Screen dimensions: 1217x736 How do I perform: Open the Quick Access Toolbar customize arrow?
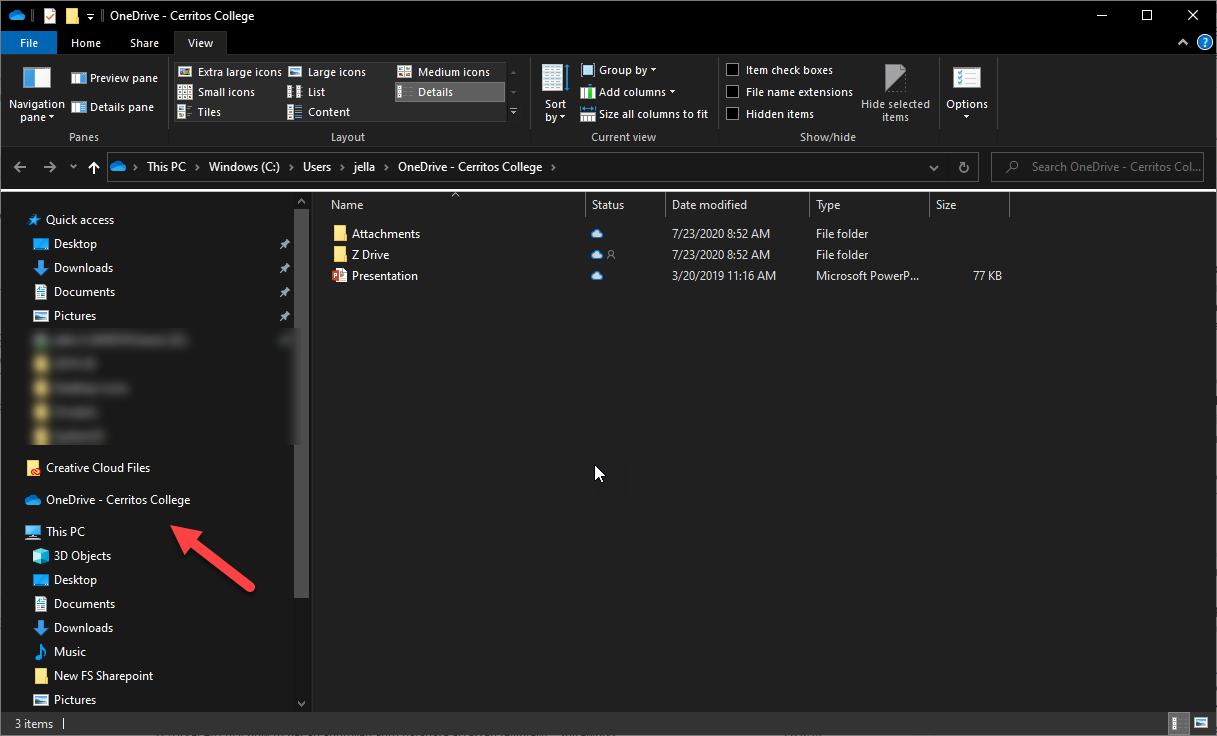(90, 16)
